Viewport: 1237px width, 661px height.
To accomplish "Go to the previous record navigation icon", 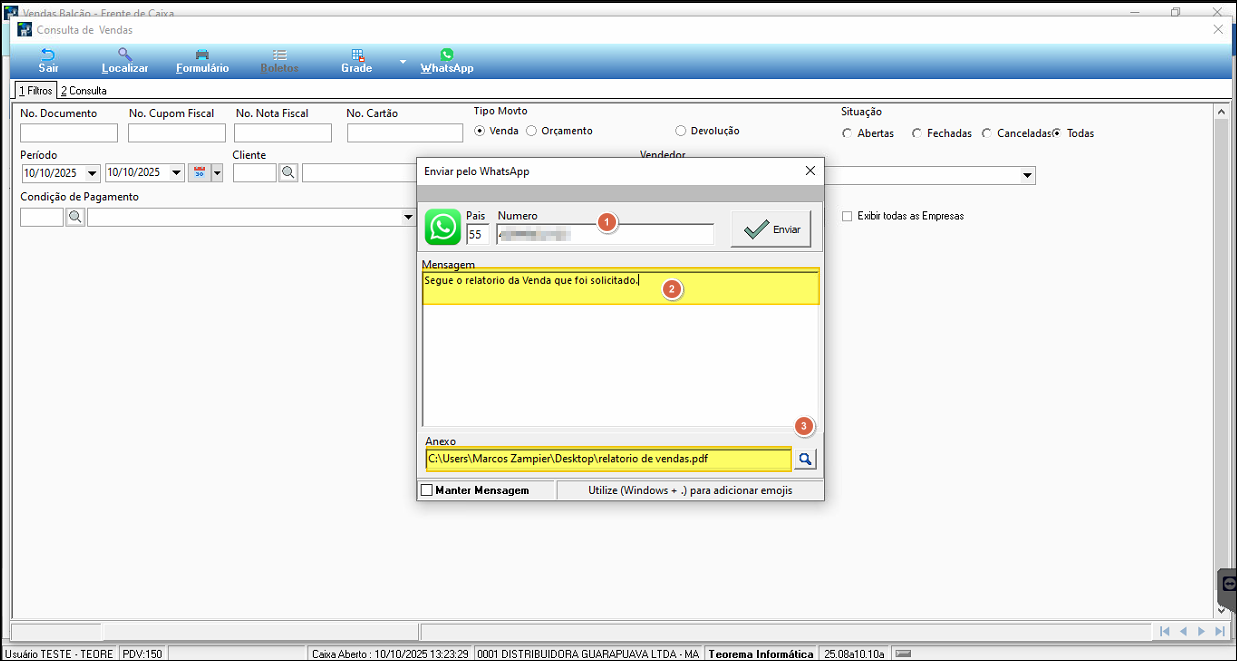I will coord(1183,631).
